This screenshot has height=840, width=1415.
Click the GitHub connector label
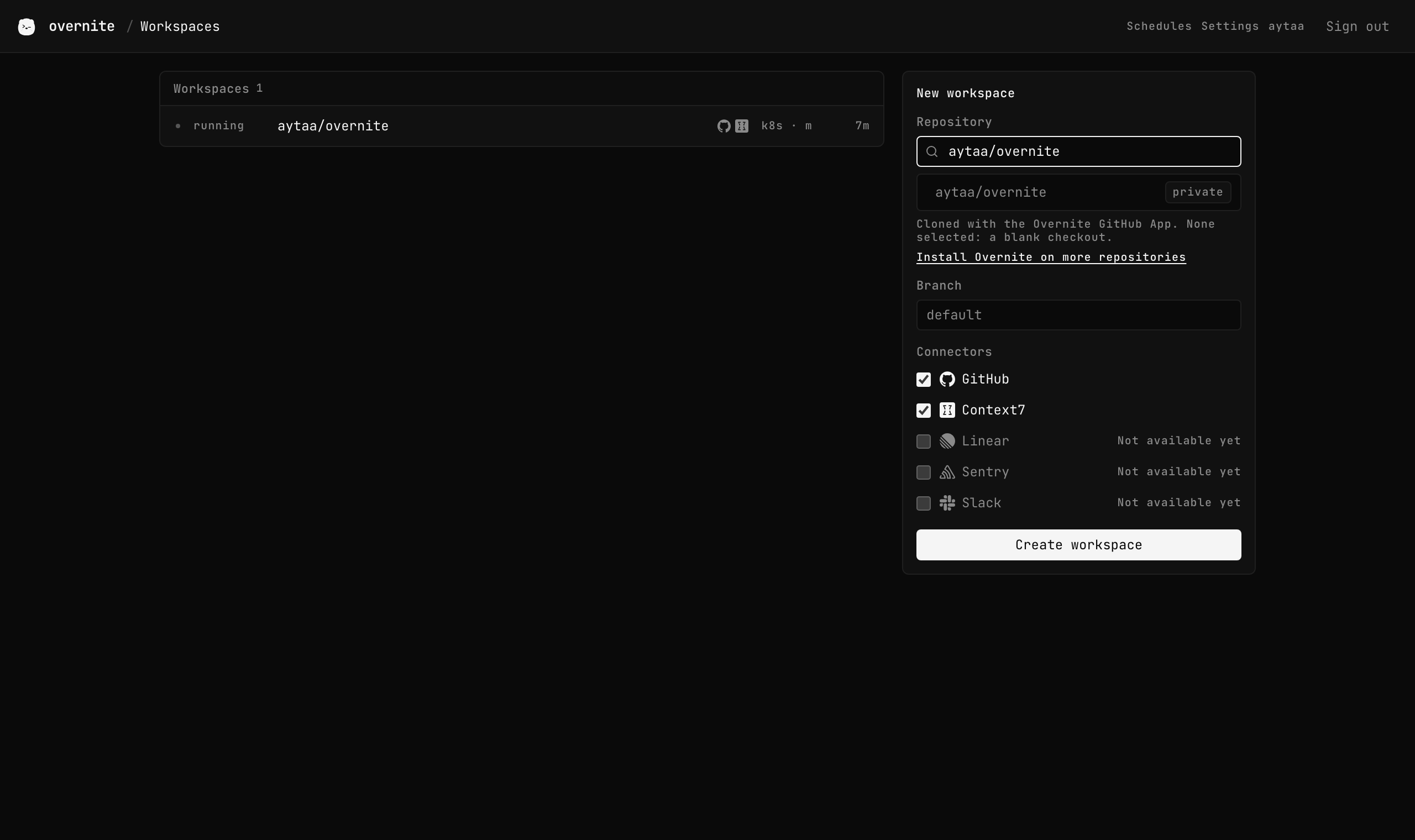(x=985, y=379)
